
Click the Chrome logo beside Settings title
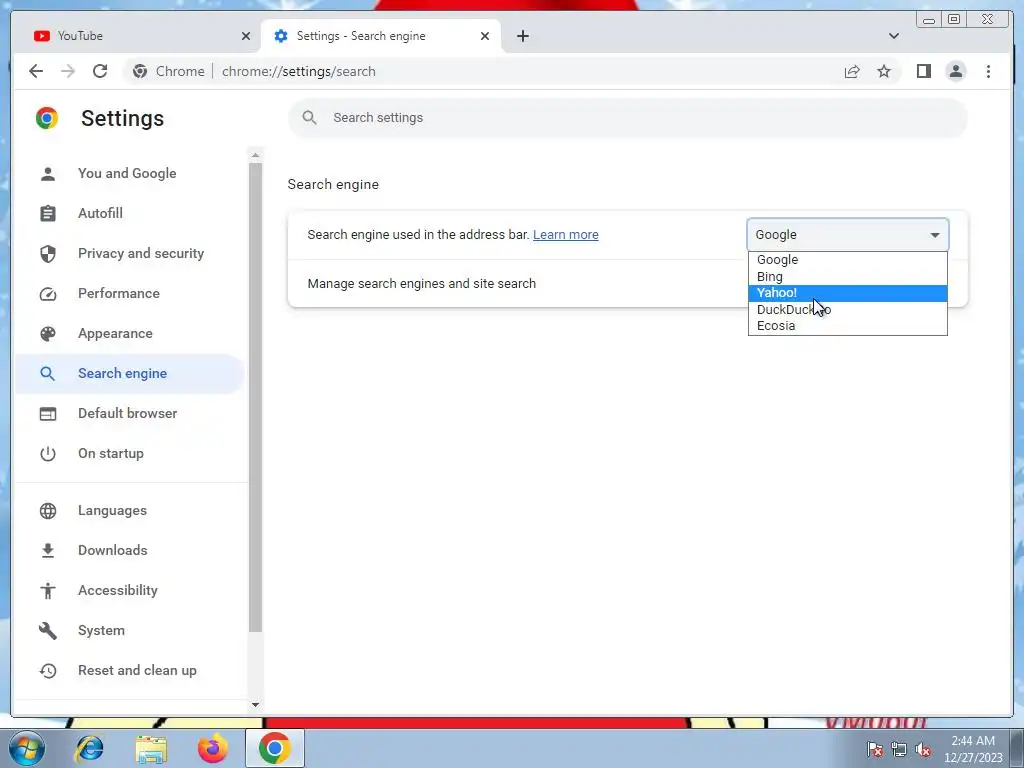pyautogui.click(x=47, y=118)
